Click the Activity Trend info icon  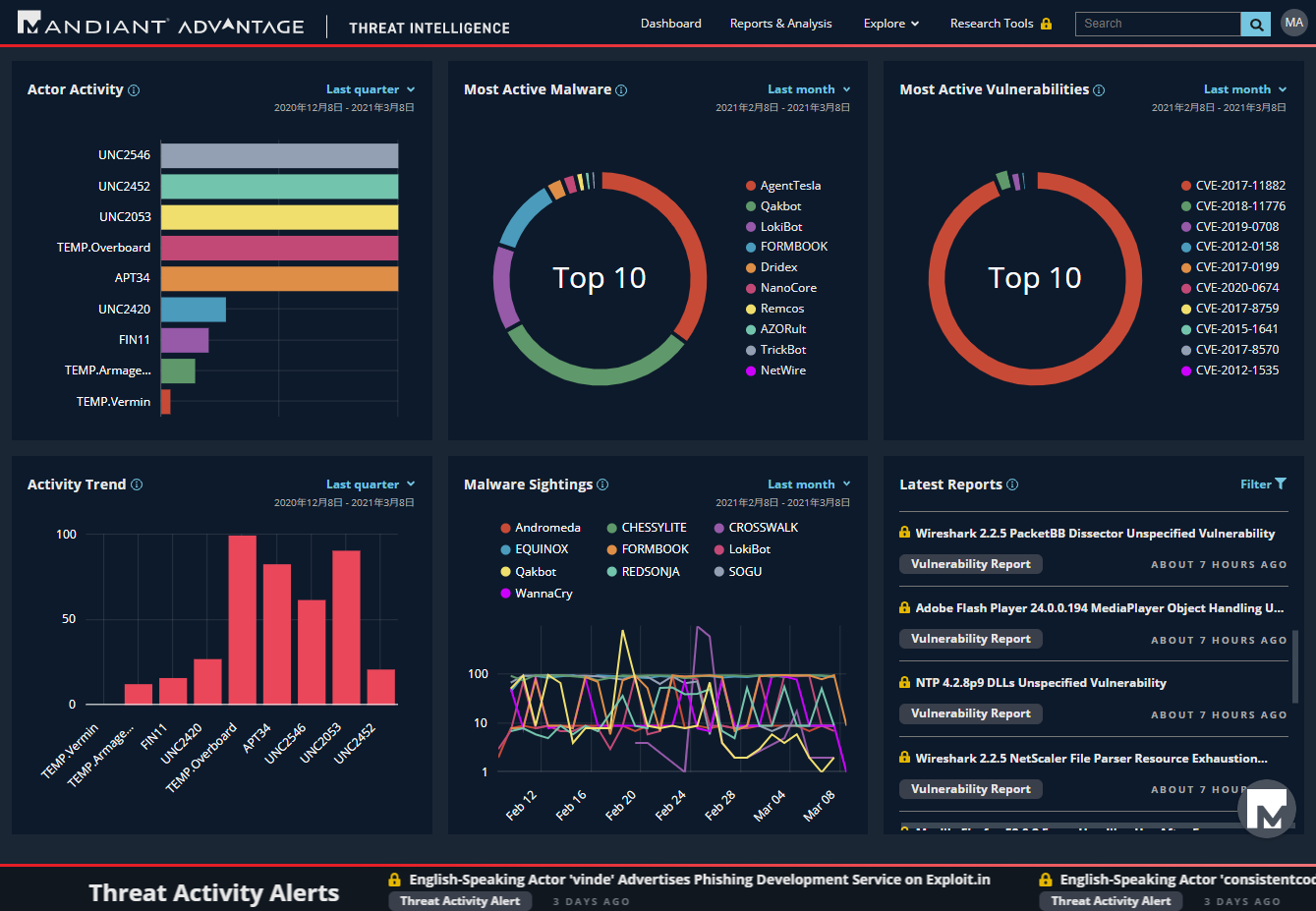click(x=137, y=484)
